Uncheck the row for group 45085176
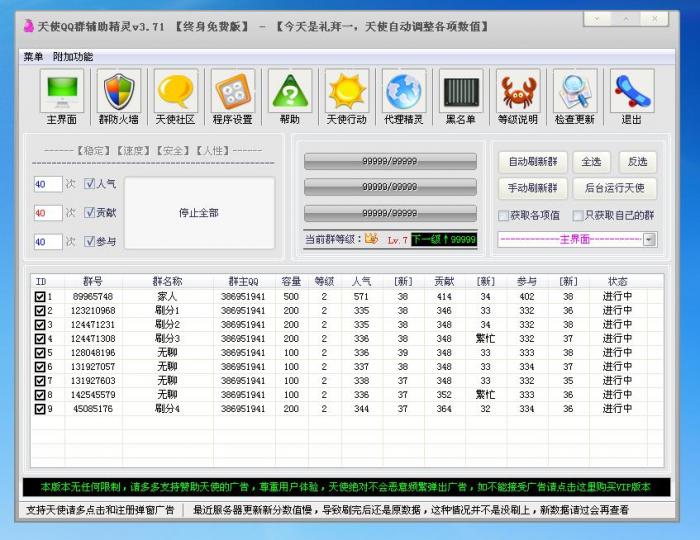The image size is (700, 540). point(40,409)
